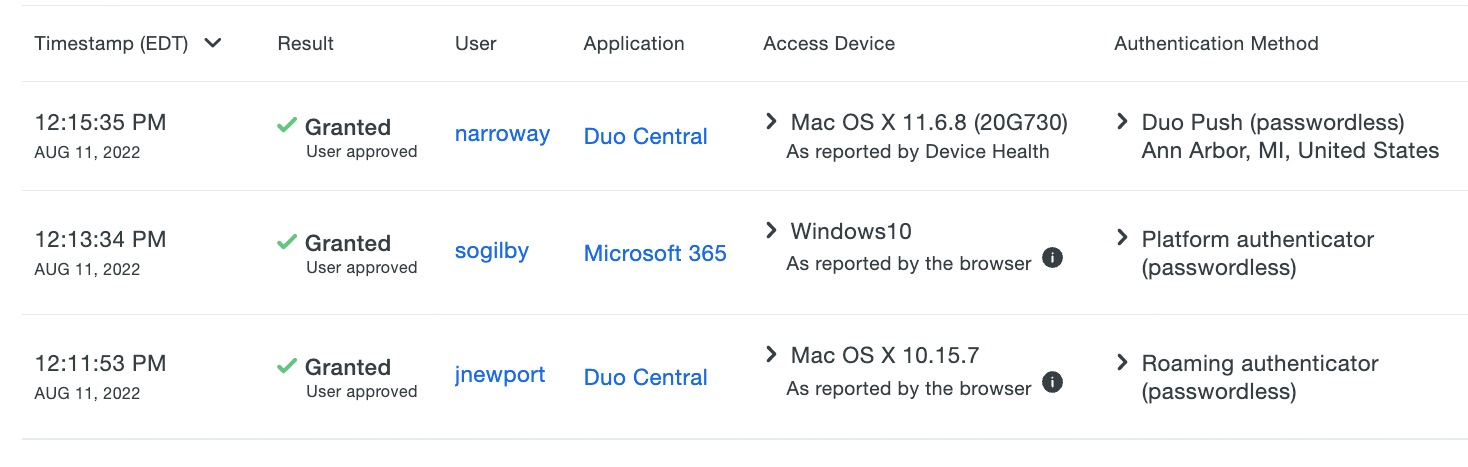Toggle the sort arrow next to Timestamp (EDT)
Image resolution: width=1468 pixels, height=467 pixels.
212,43
